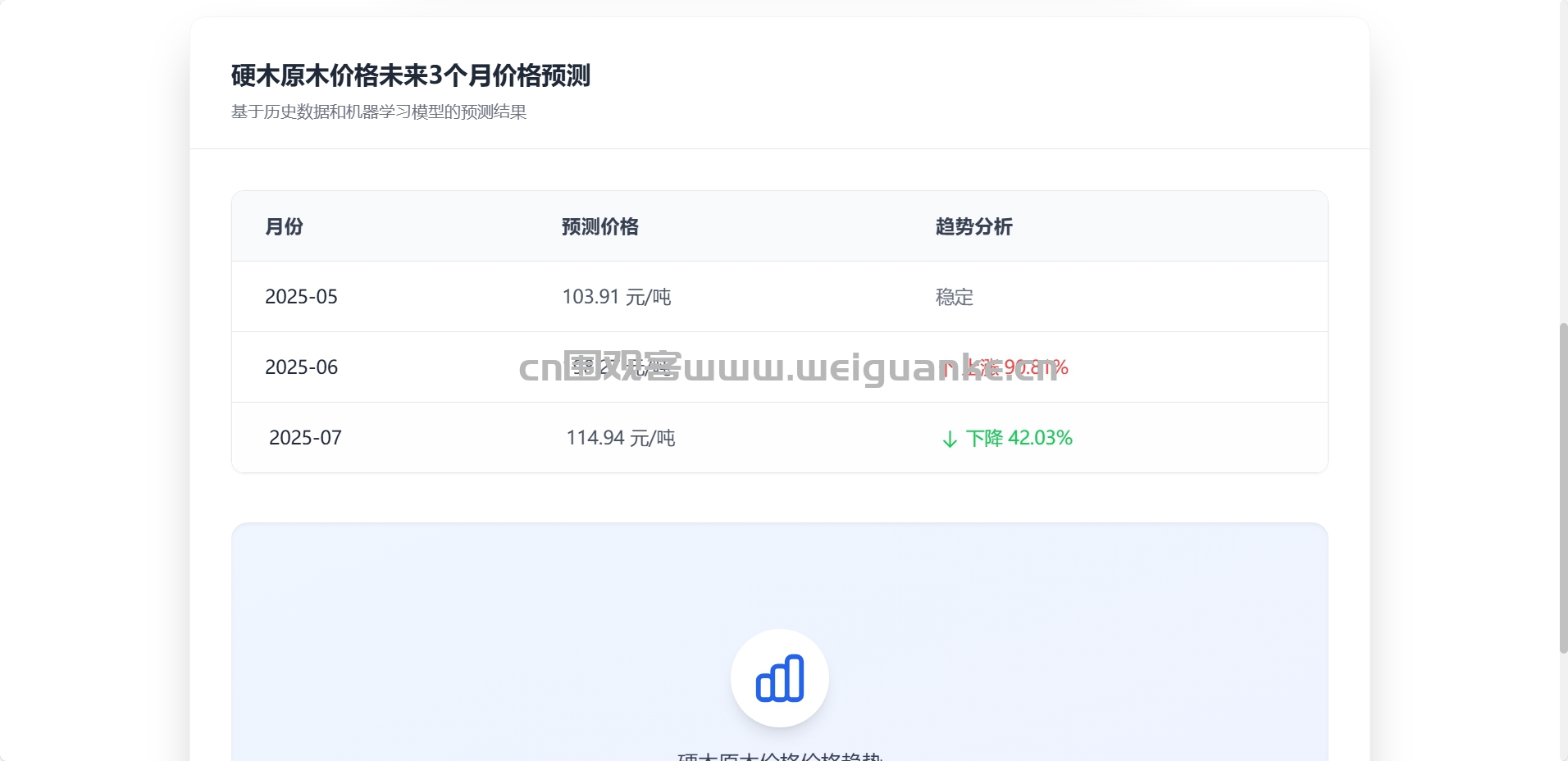Select the 预测价格 column header
The width and height of the screenshot is (1568, 761).
[600, 226]
